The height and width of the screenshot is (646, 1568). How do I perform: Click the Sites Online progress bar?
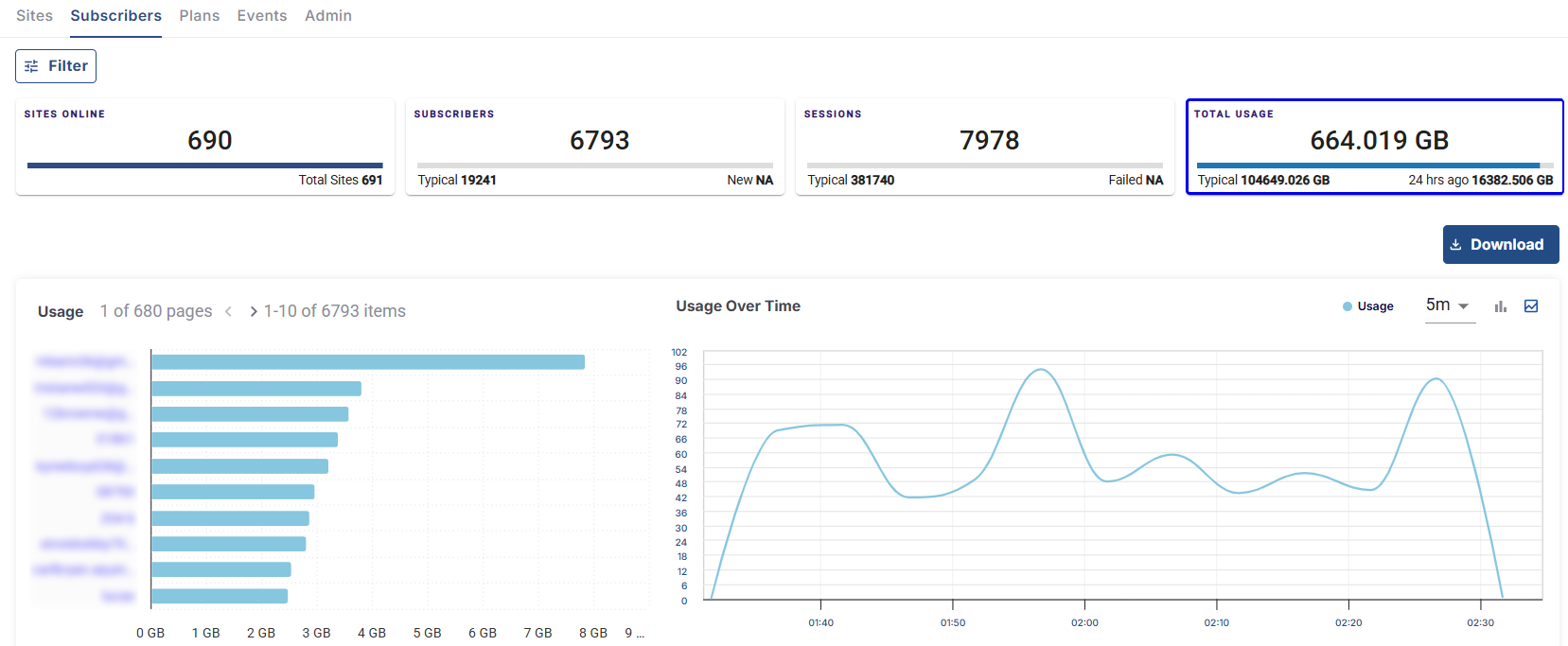(204, 166)
